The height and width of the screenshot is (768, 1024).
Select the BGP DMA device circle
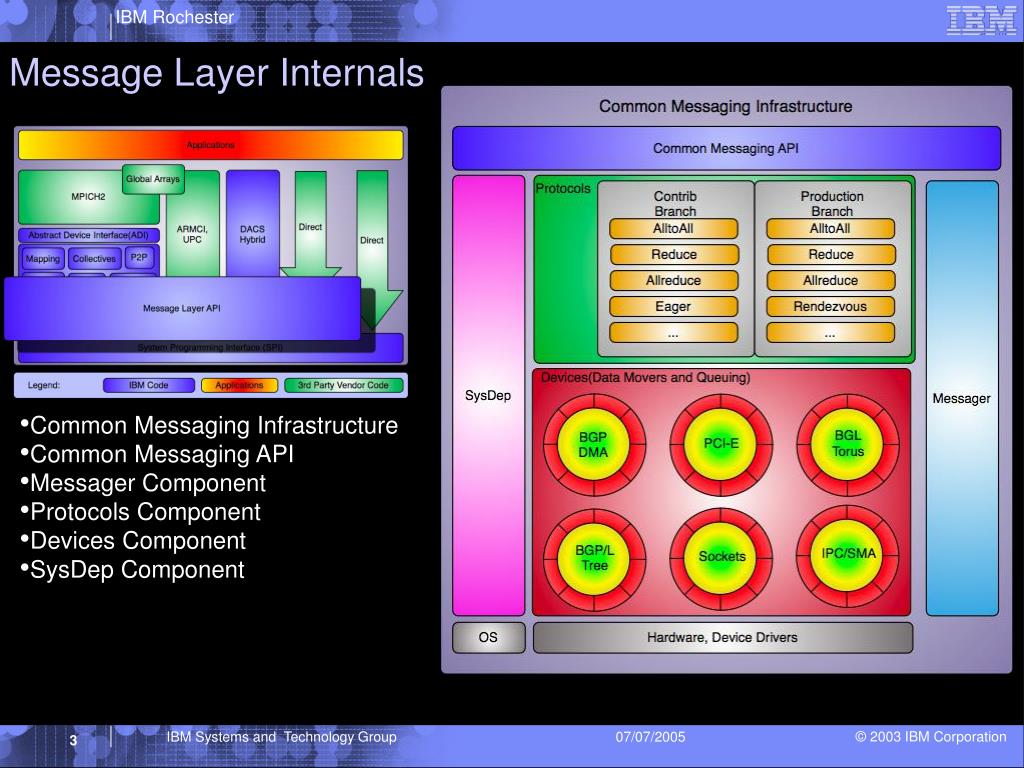[594, 445]
